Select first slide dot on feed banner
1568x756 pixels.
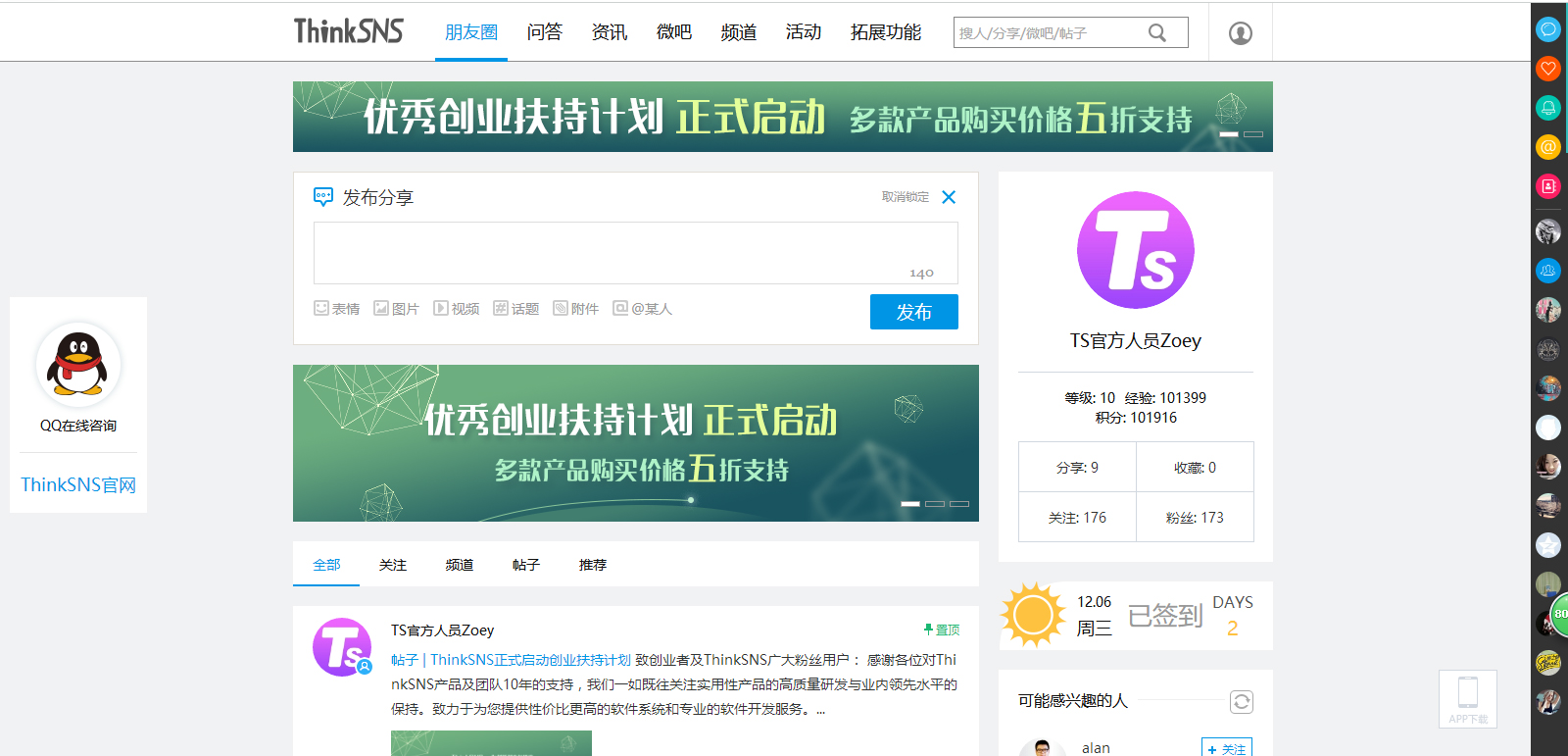click(x=910, y=504)
